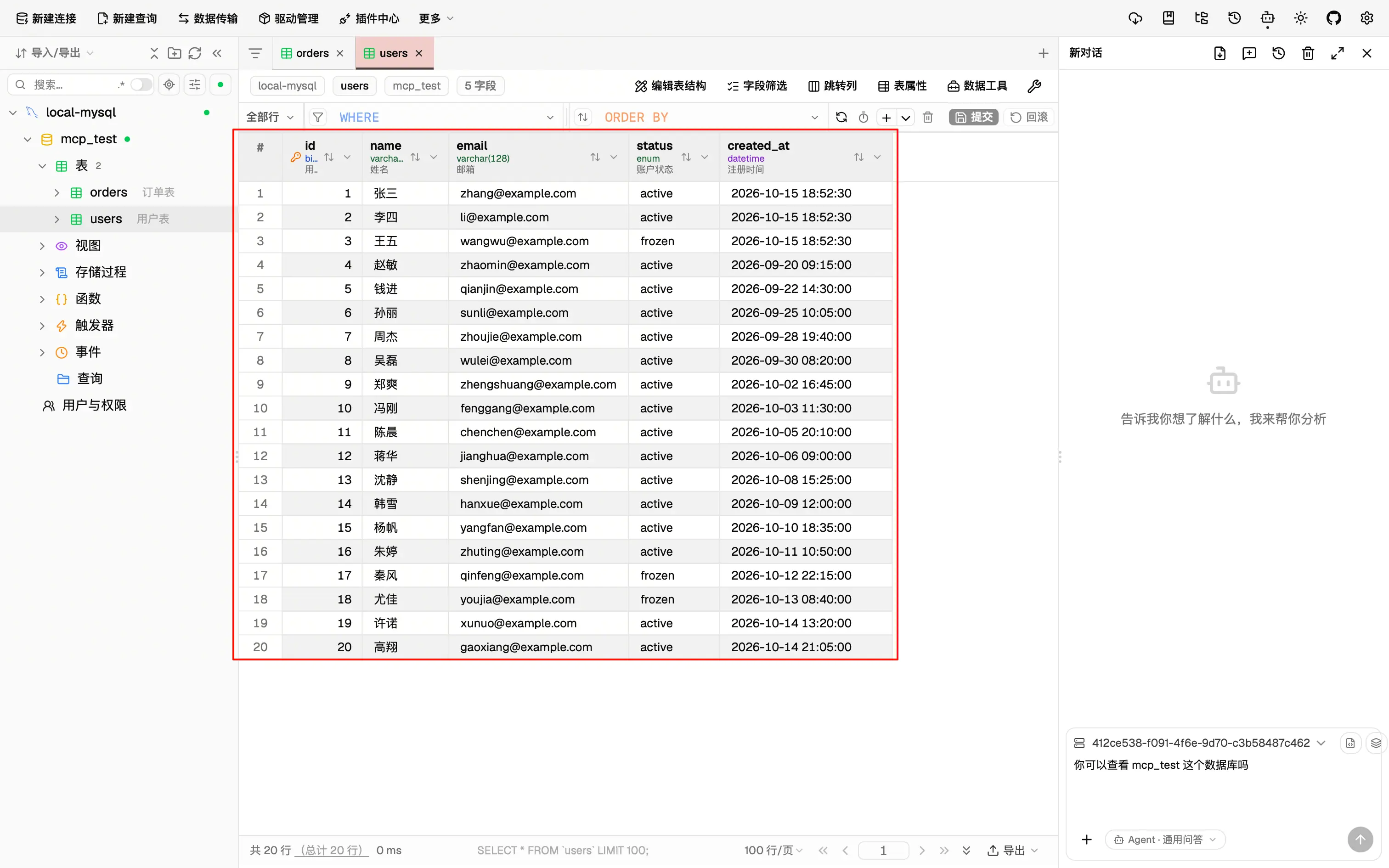
Task: Click the 导出 export button in footer
Action: pos(1012,850)
